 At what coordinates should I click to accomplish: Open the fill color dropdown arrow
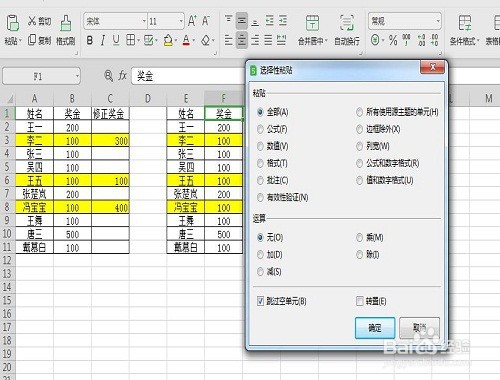click(175, 41)
